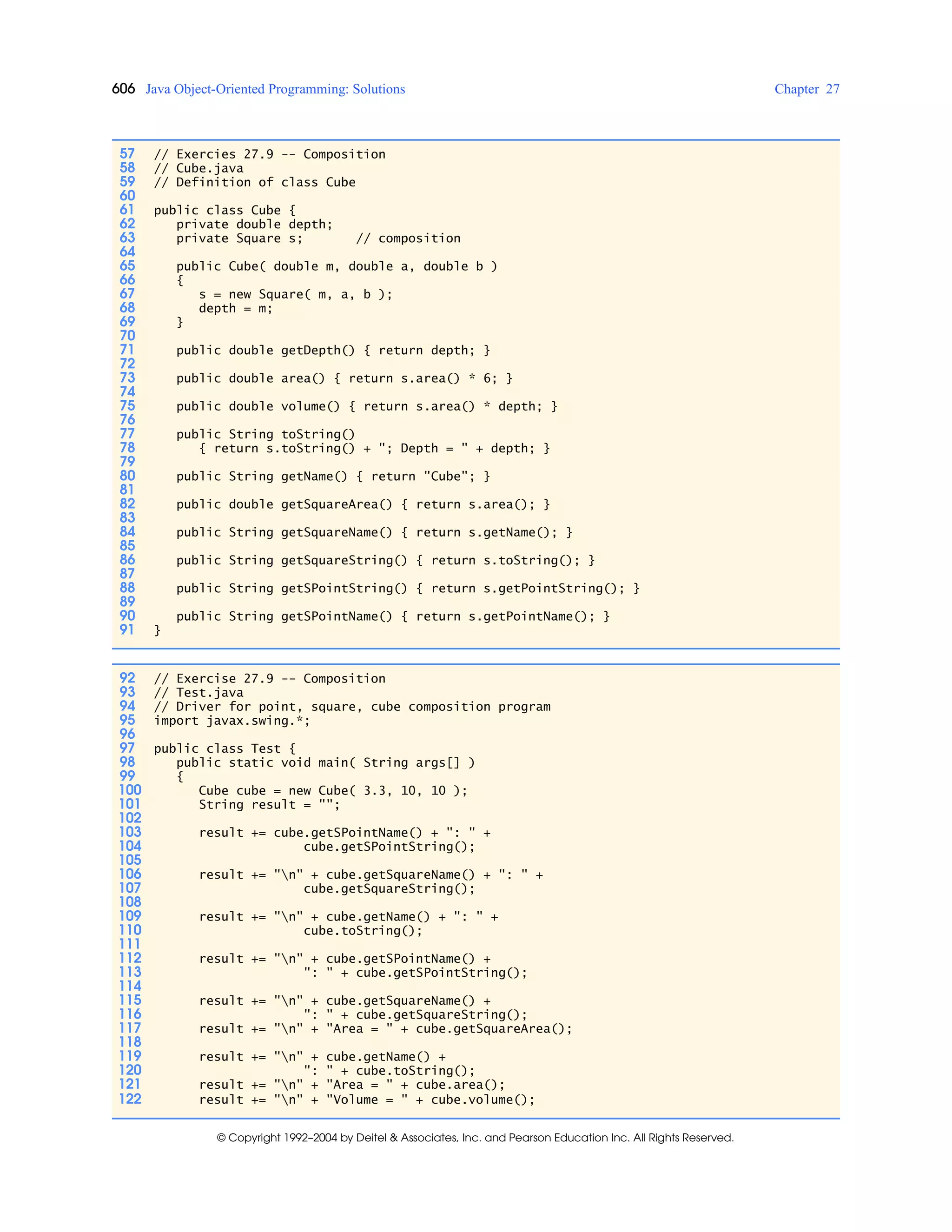Image resolution: width=952 pixels, height=1232 pixels.
Task: Click 'return s.area() * 6;' line
Action: coord(344,378)
